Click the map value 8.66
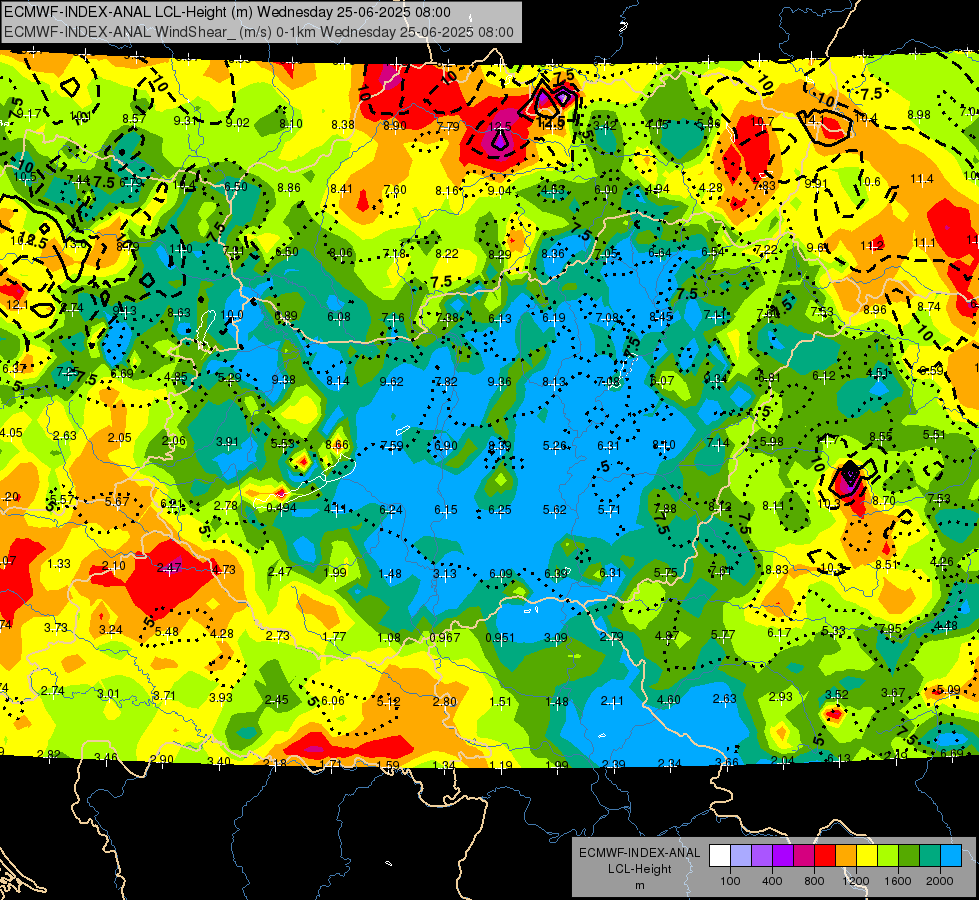The height and width of the screenshot is (900, 979). coord(337,445)
